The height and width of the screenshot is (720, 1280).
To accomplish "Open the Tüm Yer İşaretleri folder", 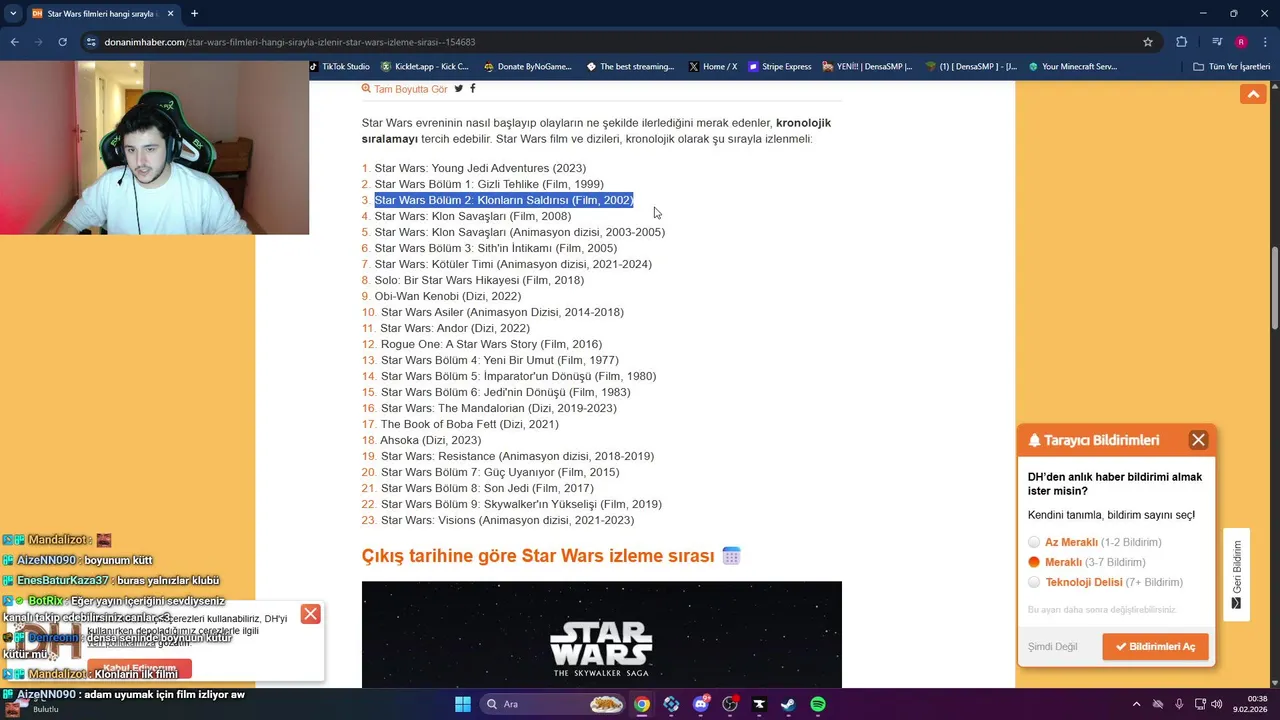I will point(1231,67).
